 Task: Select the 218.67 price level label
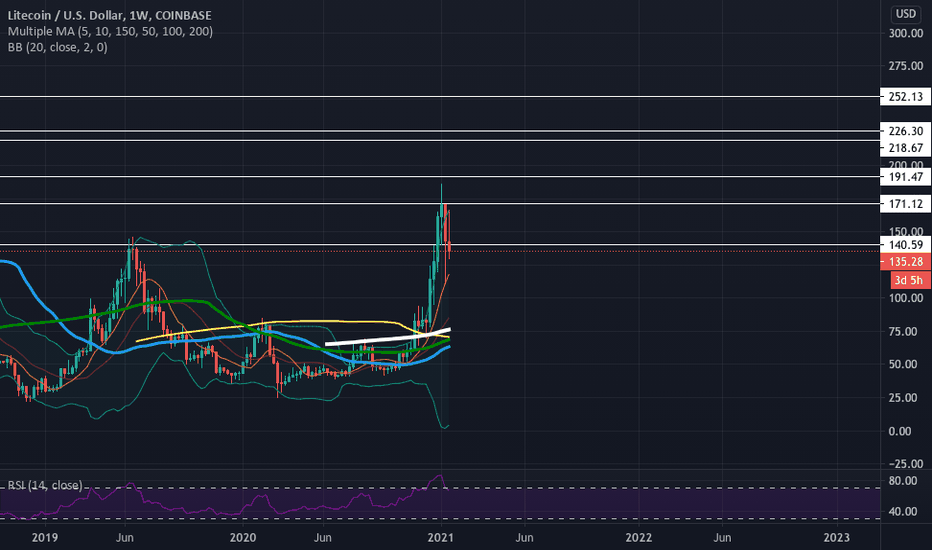905,147
